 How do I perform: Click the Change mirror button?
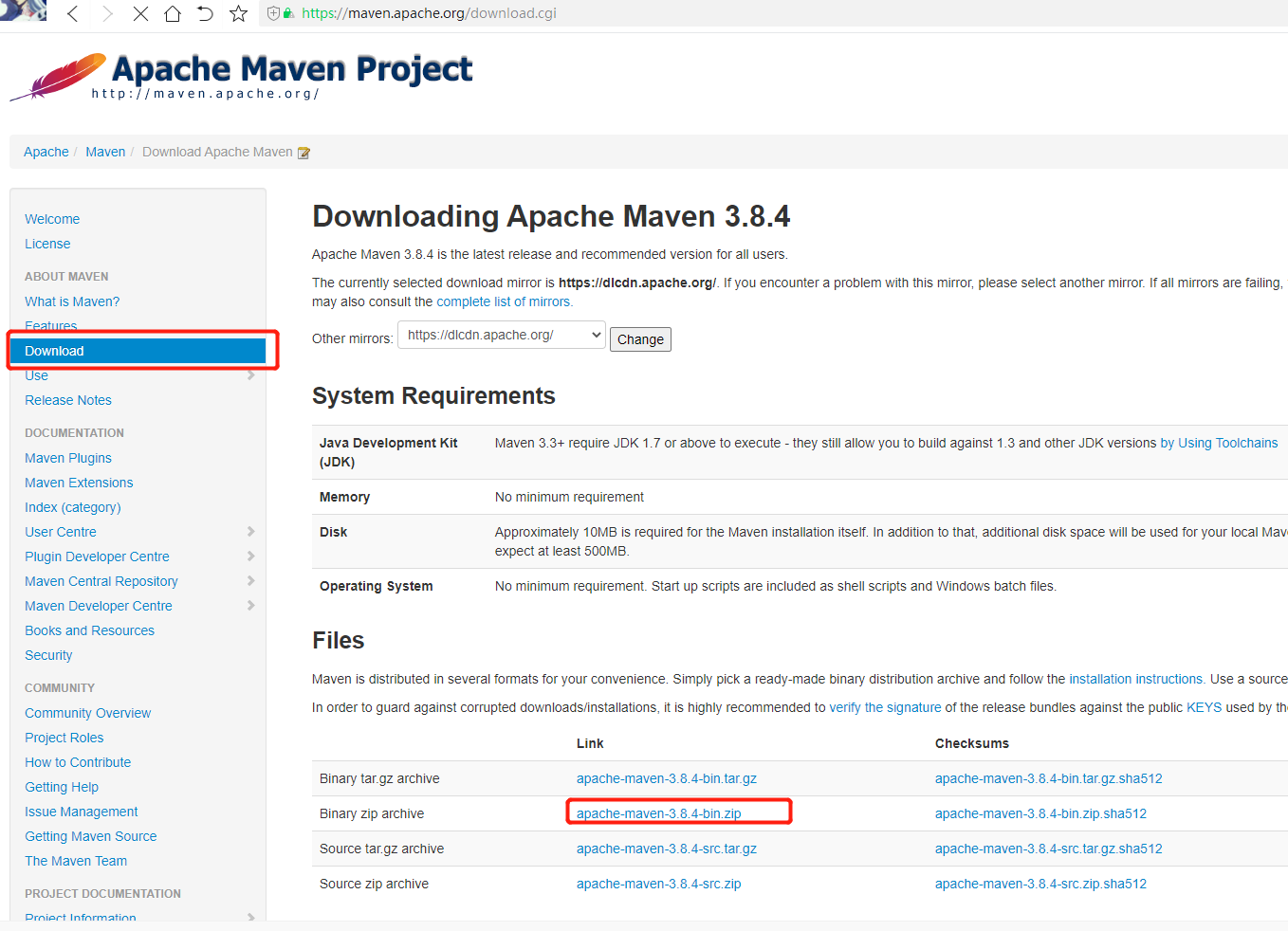[x=640, y=339]
